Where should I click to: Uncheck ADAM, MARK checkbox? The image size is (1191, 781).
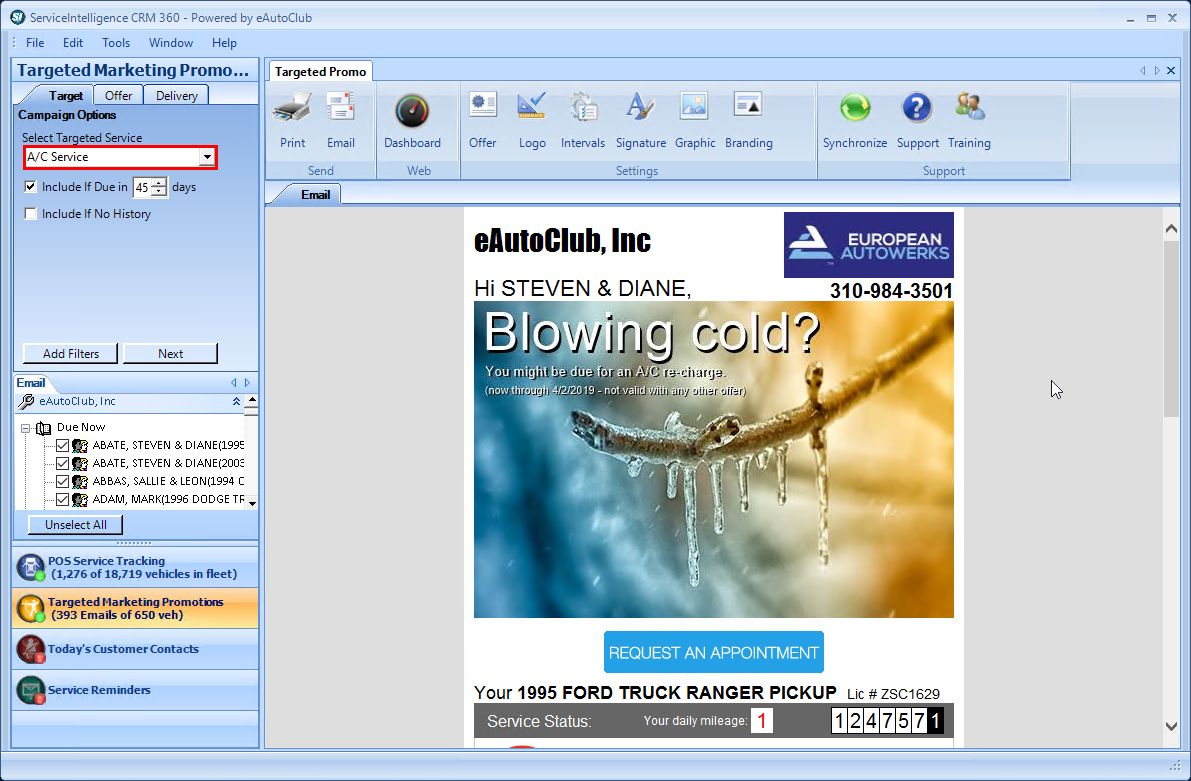63,500
